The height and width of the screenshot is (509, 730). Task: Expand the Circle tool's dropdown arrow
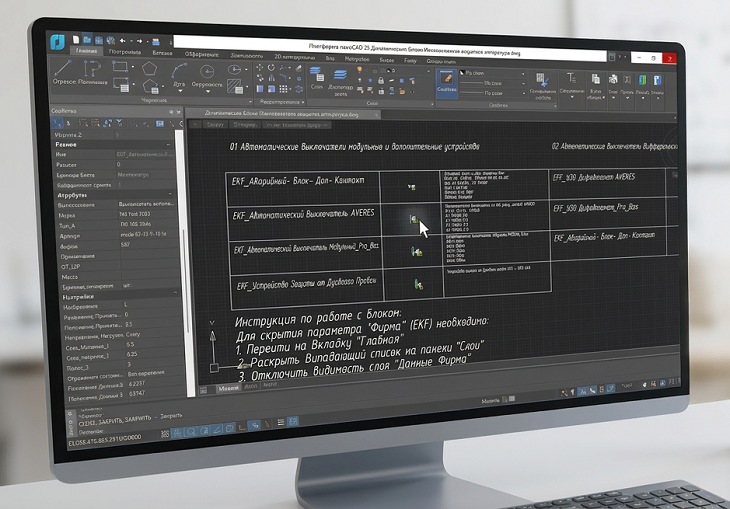point(208,91)
